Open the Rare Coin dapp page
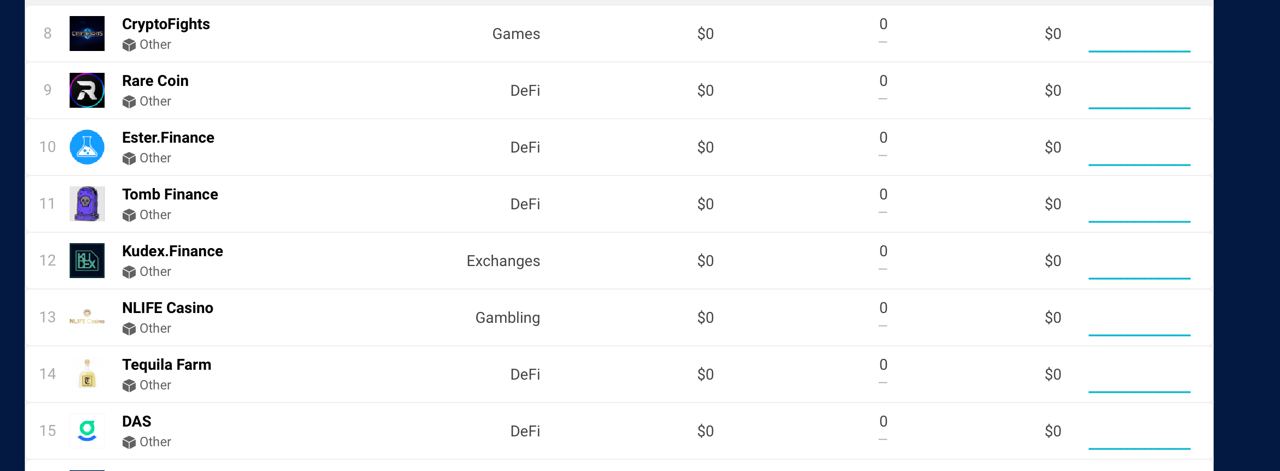 pos(155,81)
